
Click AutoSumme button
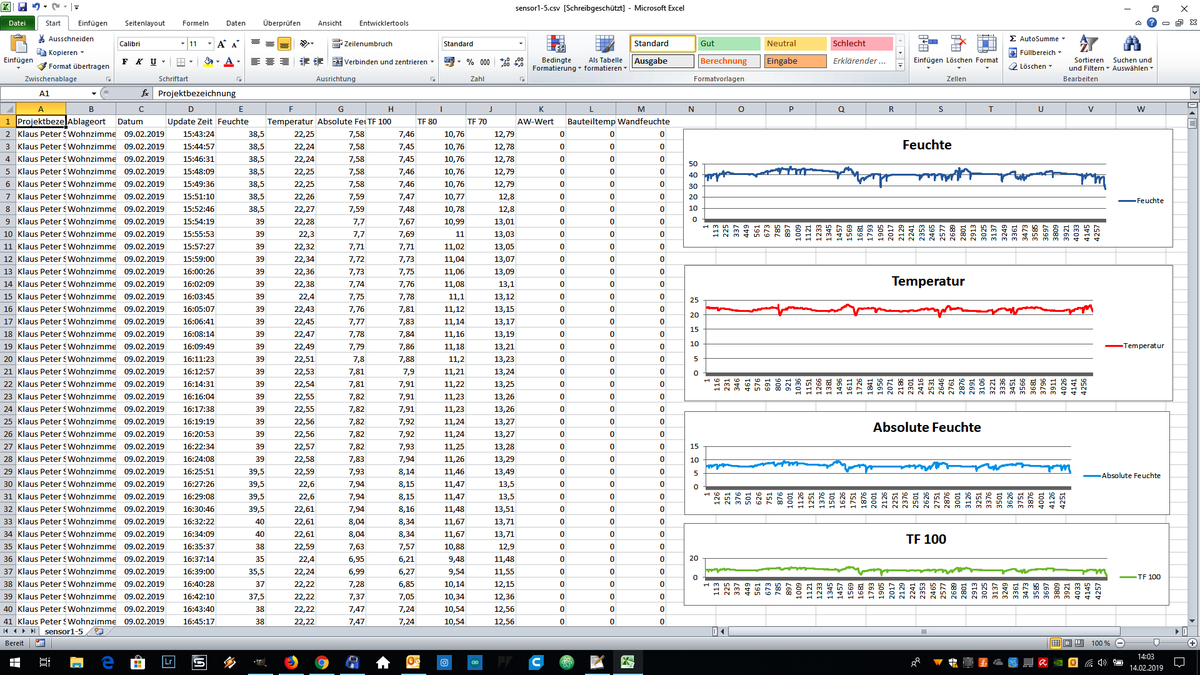[1037, 38]
